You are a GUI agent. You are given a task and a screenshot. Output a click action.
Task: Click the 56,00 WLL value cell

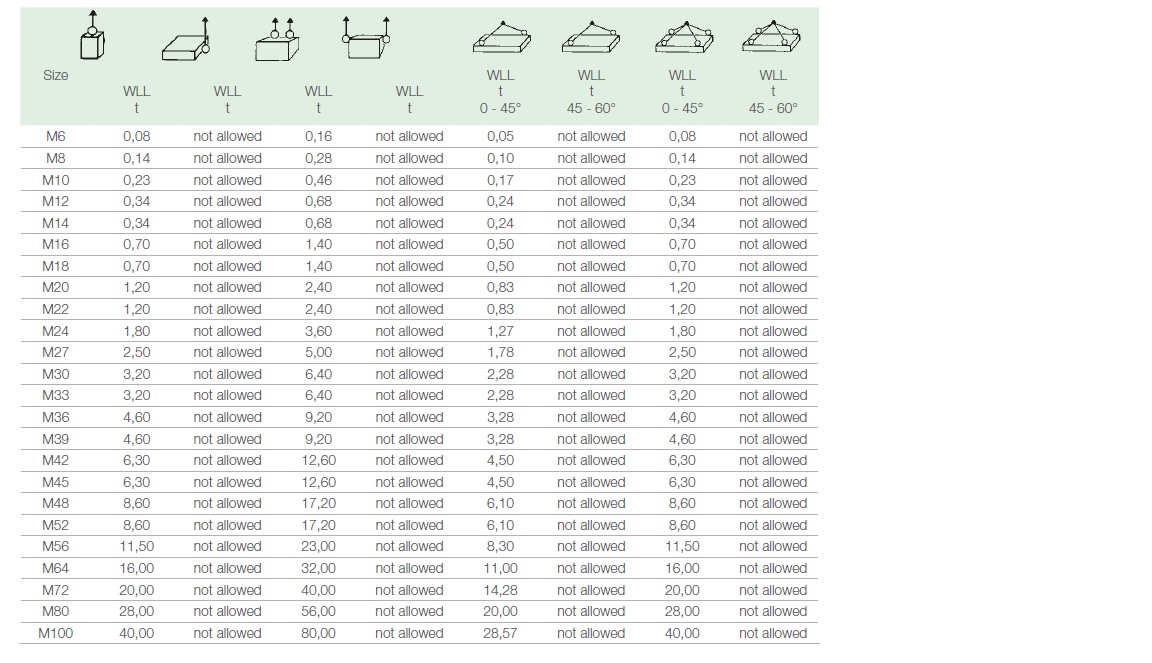click(318, 611)
